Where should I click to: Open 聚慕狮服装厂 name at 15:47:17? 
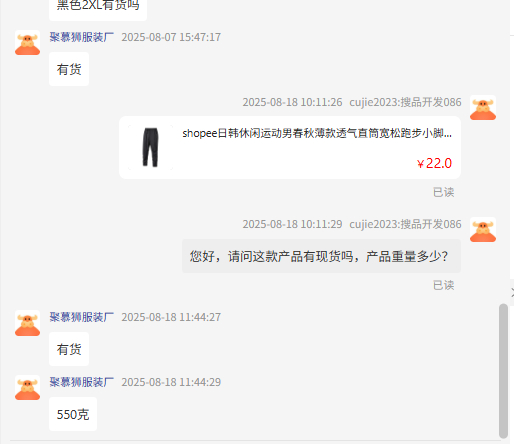pos(82,37)
